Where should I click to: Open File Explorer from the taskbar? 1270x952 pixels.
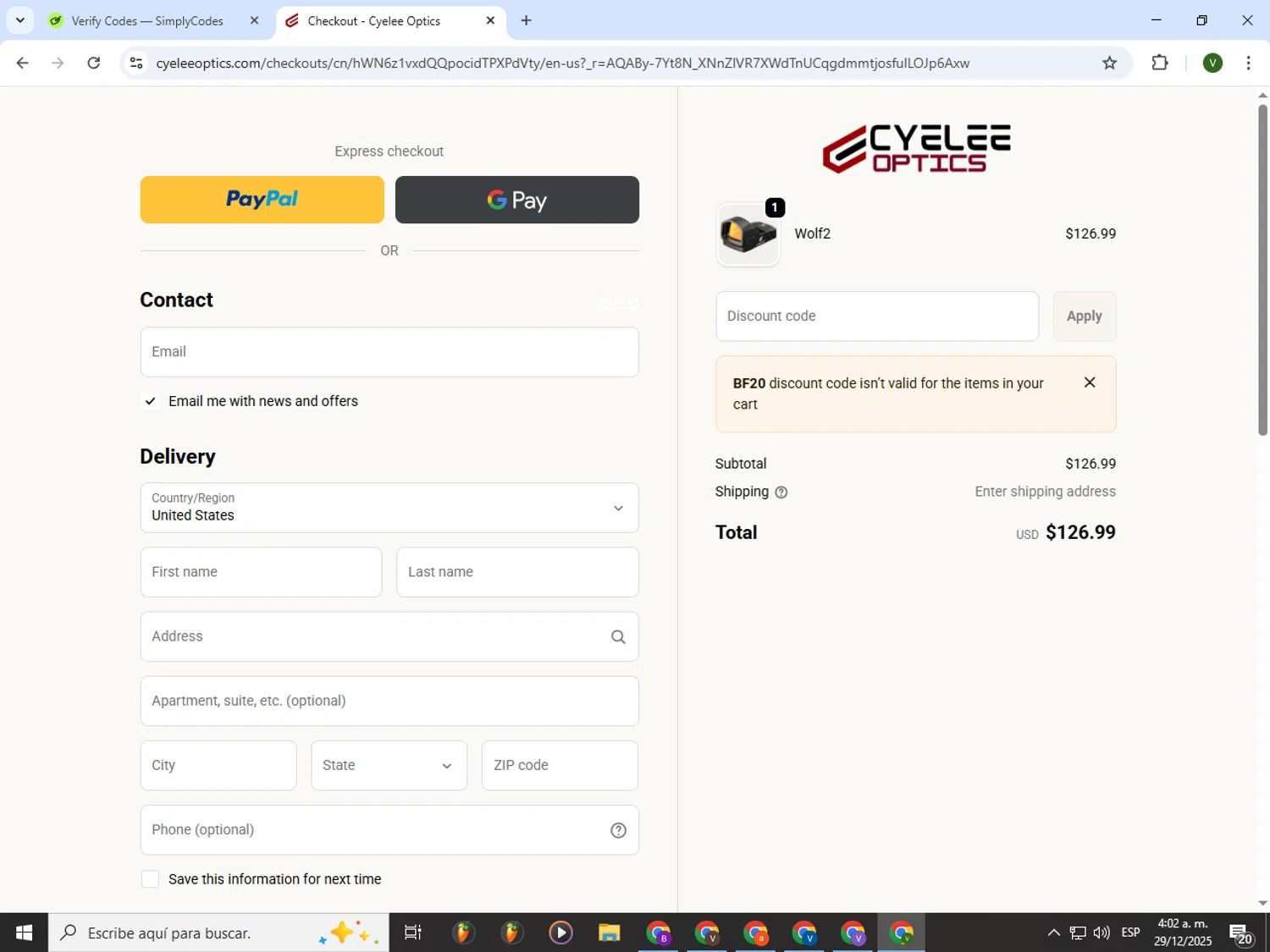[610, 933]
